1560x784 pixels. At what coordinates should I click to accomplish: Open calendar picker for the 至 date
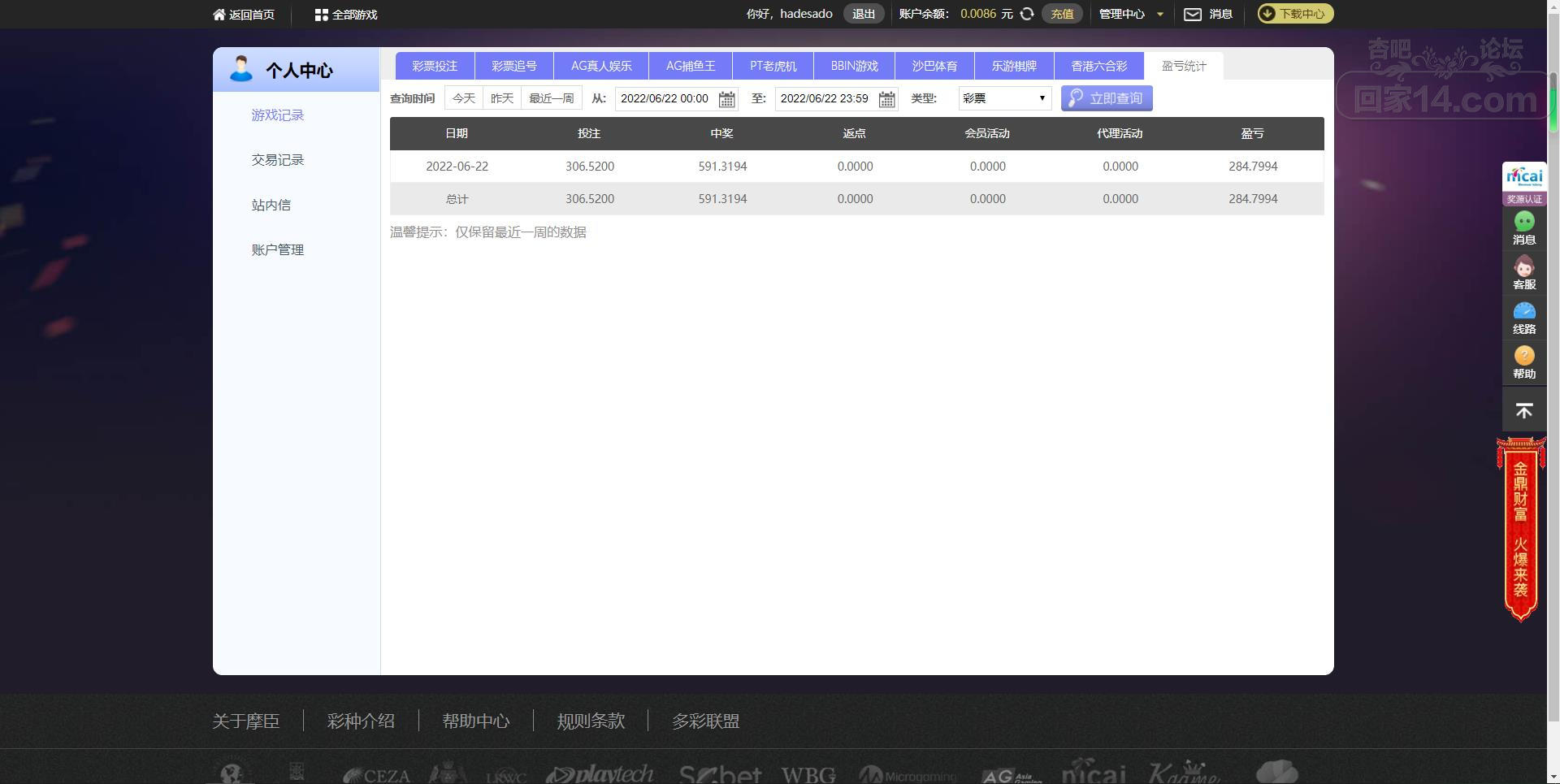click(x=887, y=99)
